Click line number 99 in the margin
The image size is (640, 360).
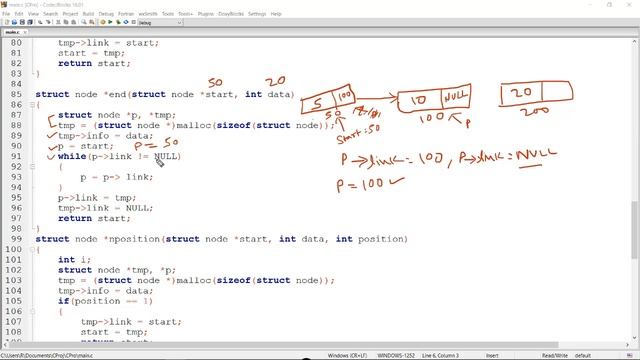point(16,239)
